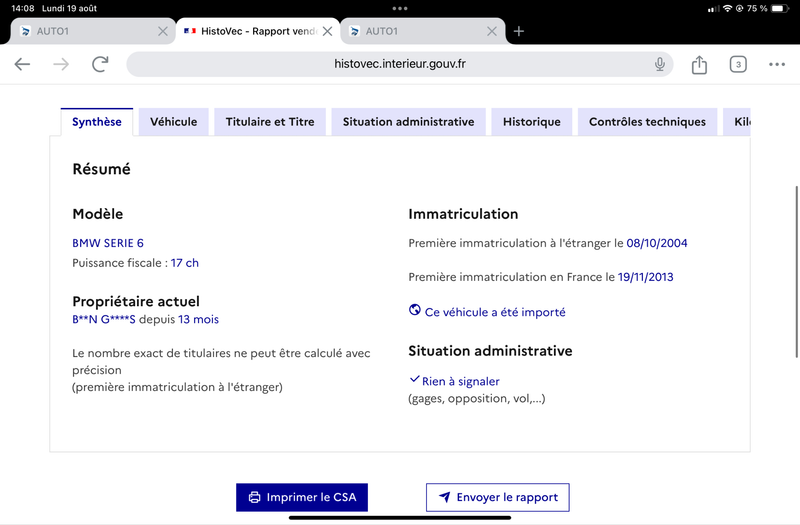Click the French flag favicon on HistoVec tab

[190, 31]
